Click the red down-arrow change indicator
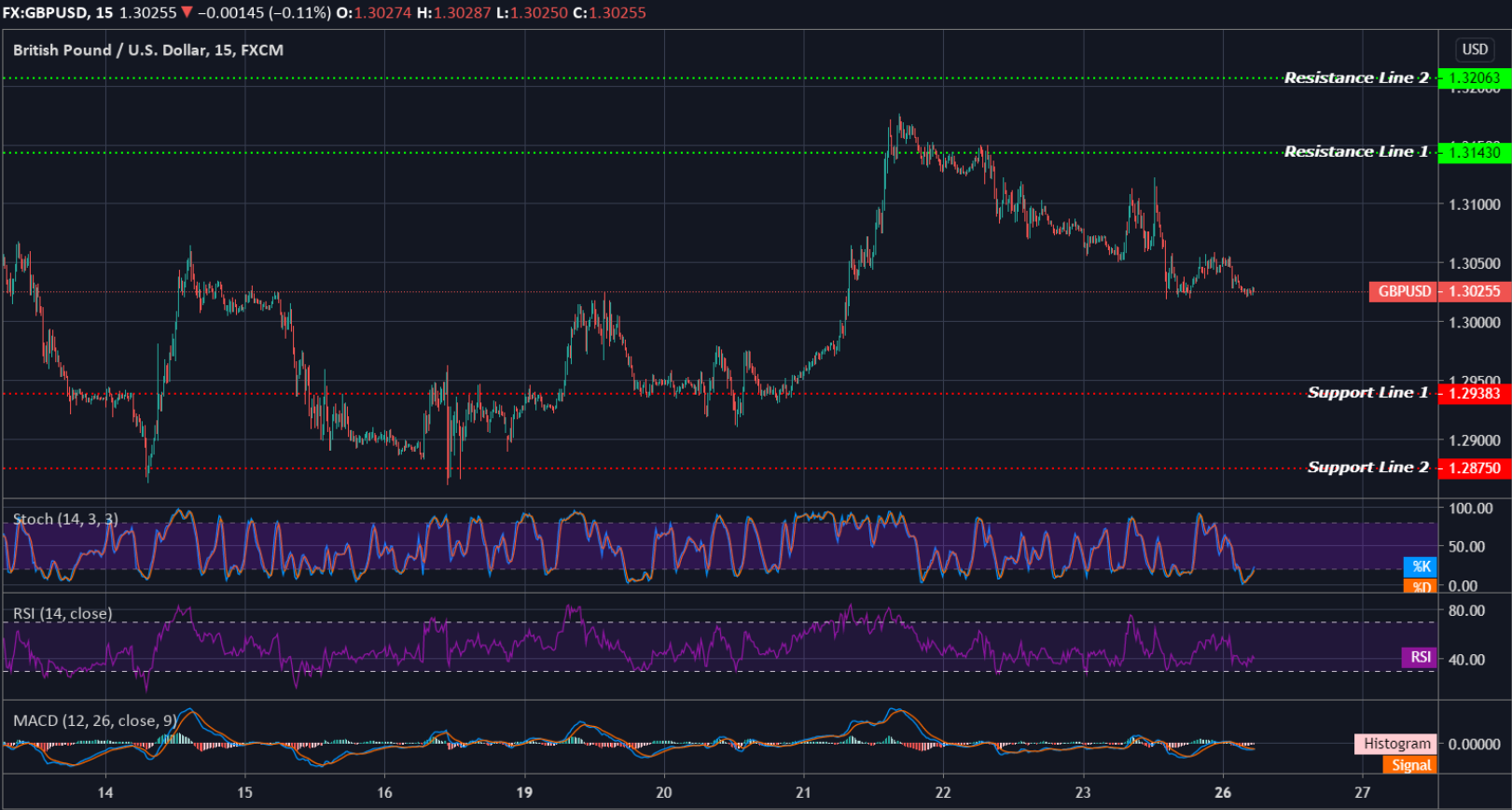This screenshot has width=1512, height=810. [x=187, y=13]
